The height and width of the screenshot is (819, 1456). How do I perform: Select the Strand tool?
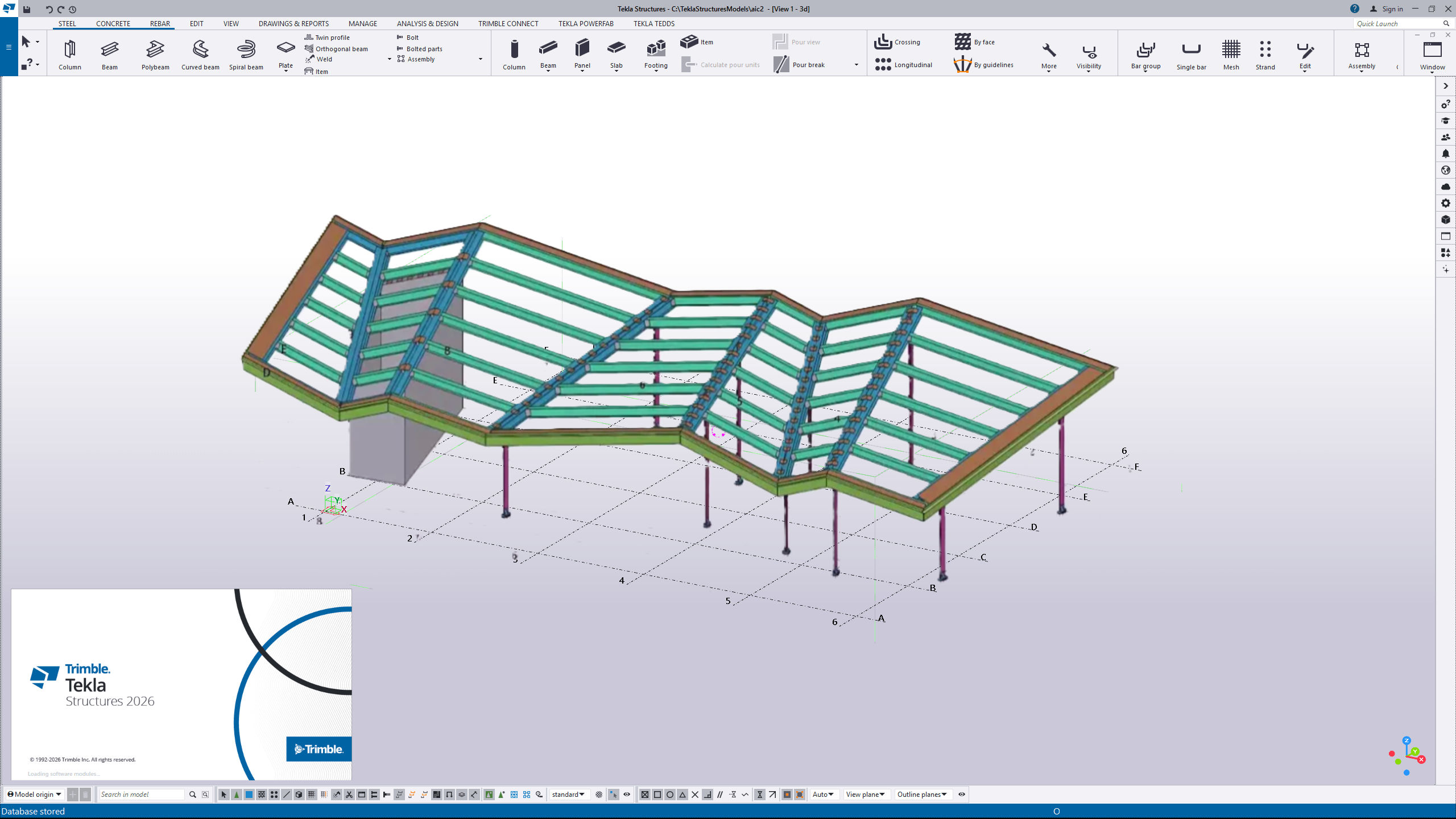pyautogui.click(x=1265, y=55)
